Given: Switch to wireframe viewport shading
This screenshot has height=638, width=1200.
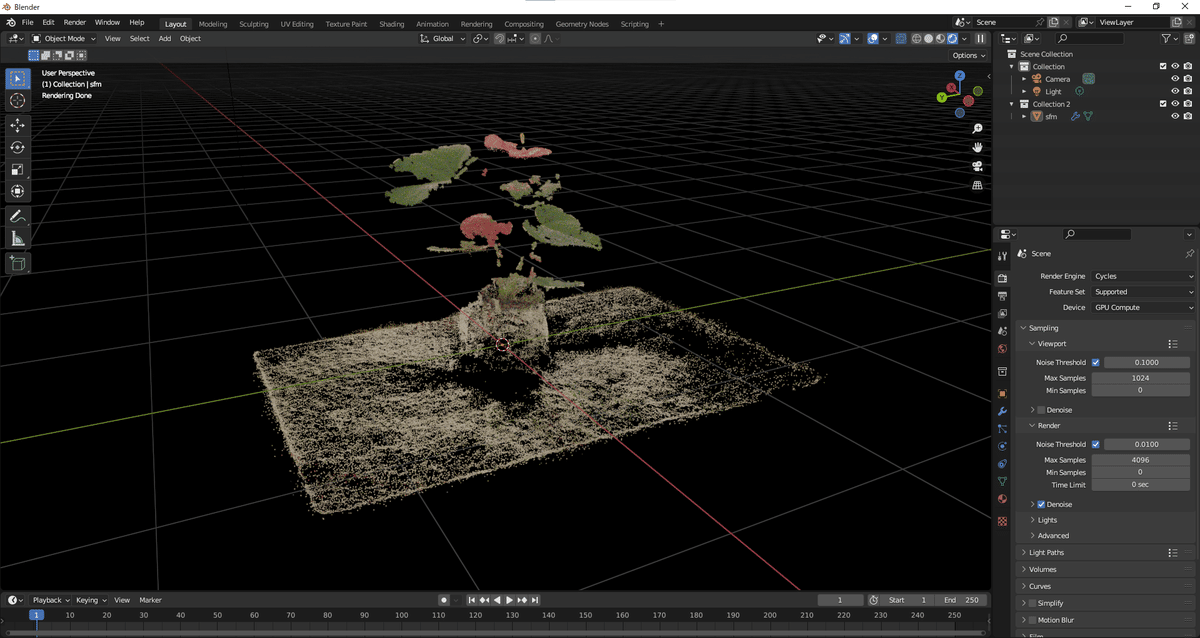Looking at the screenshot, I should [916, 39].
